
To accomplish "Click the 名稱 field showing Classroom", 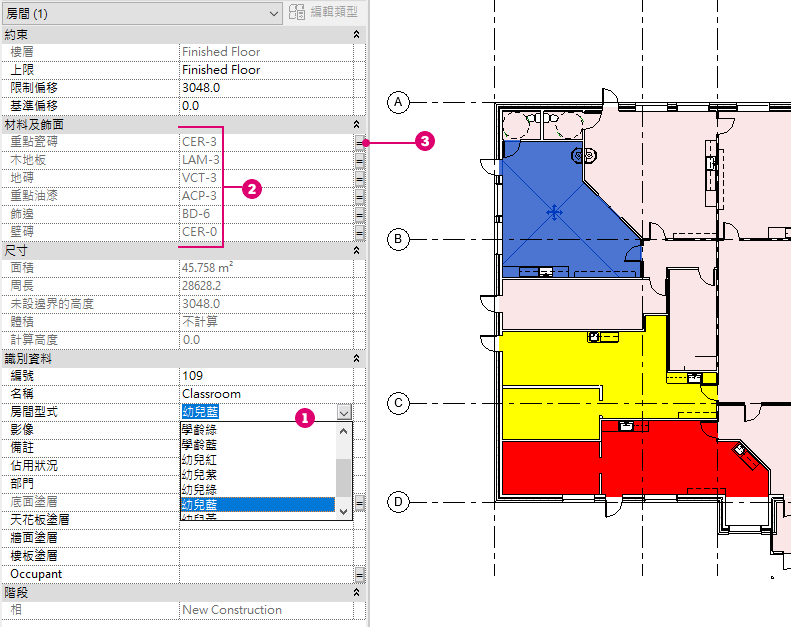I will (x=266, y=394).
